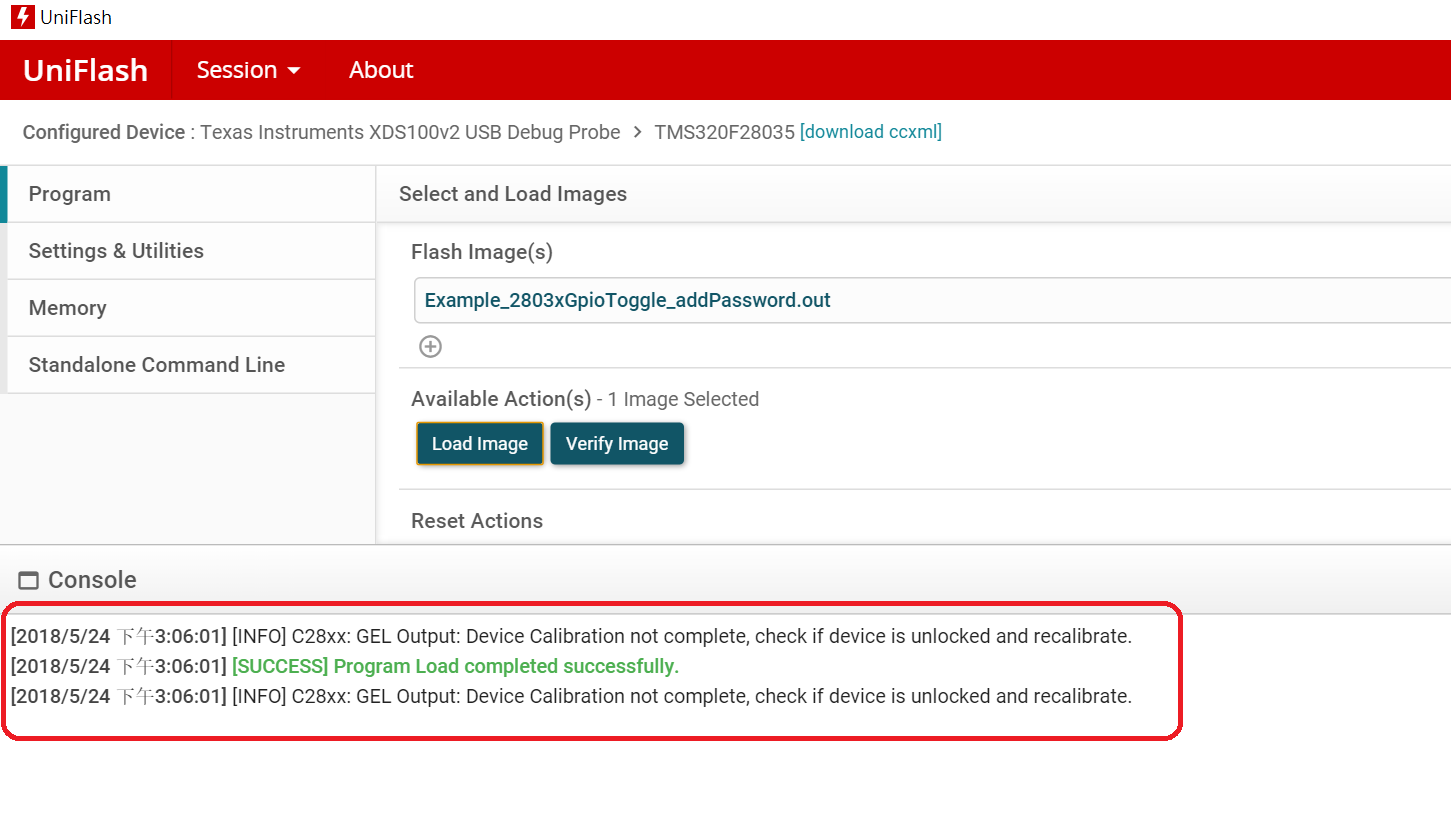The image size is (1451, 815).
Task: Click the Flash Image(s) label
Action: tap(482, 252)
